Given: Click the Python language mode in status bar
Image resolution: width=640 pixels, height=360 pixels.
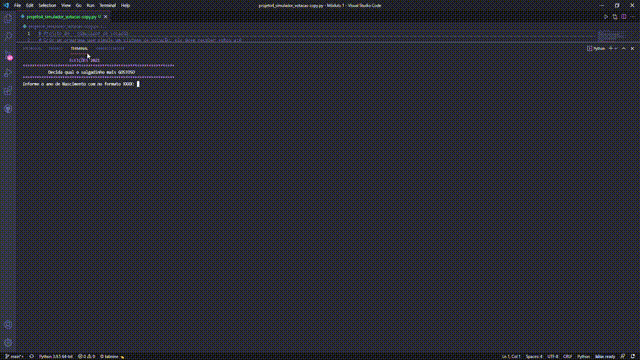Looking at the screenshot, I should coord(583,356).
